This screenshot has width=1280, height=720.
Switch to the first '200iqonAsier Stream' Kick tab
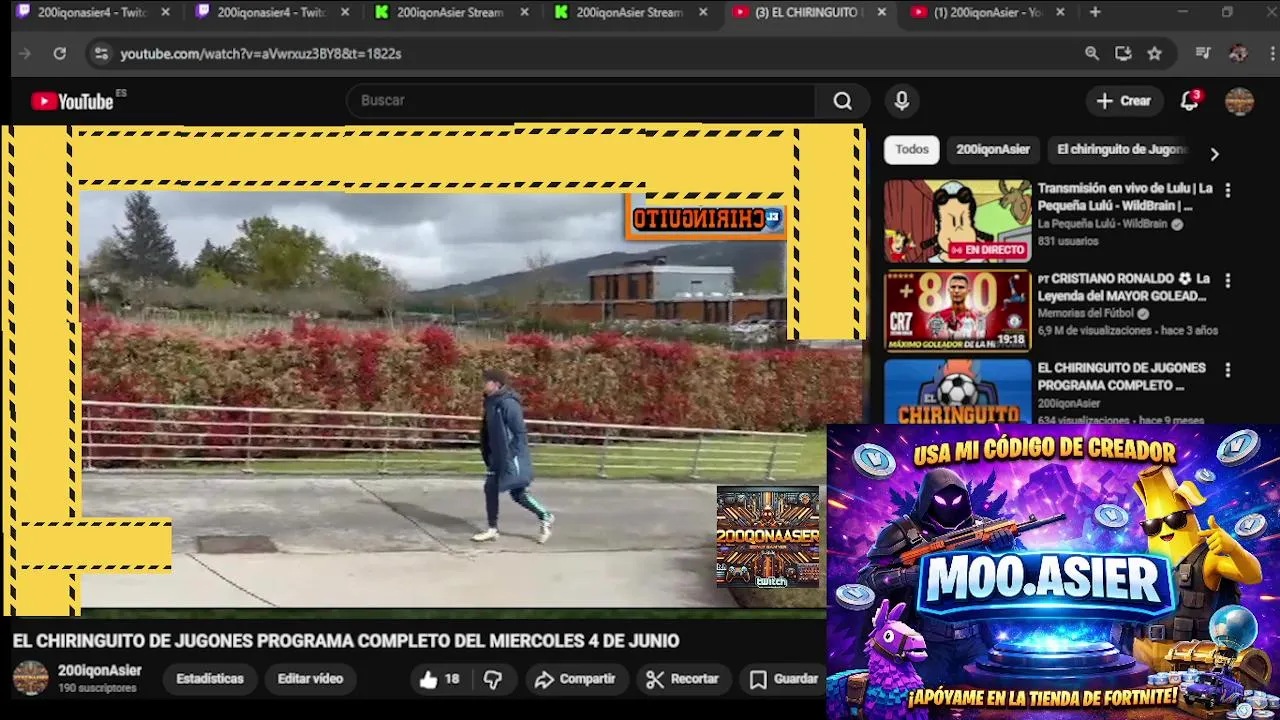click(x=449, y=12)
